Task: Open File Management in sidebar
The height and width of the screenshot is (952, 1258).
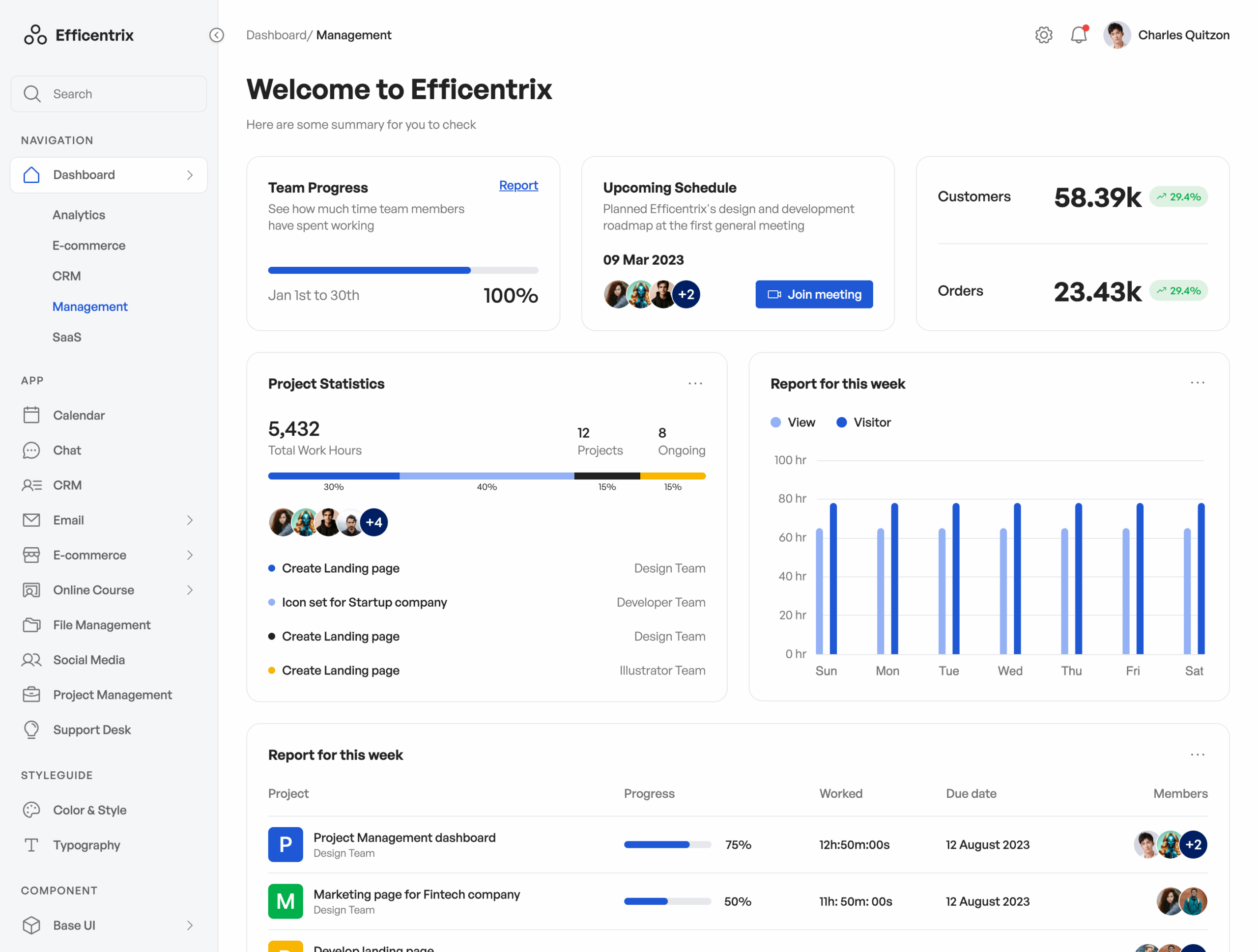Action: point(101,625)
